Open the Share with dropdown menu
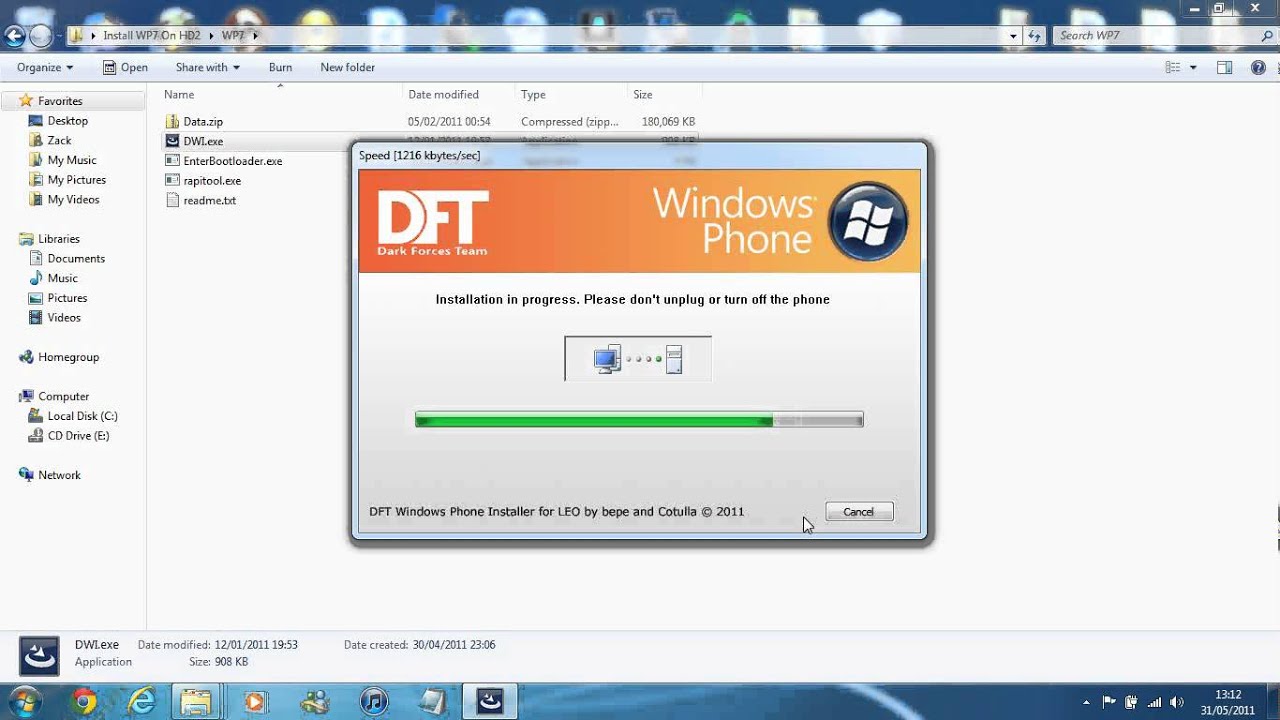The height and width of the screenshot is (720, 1280). coord(208,67)
